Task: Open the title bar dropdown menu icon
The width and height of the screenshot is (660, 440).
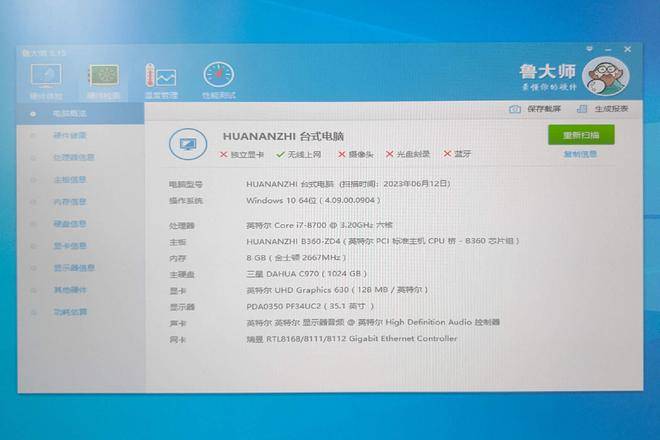Action: 589,49
